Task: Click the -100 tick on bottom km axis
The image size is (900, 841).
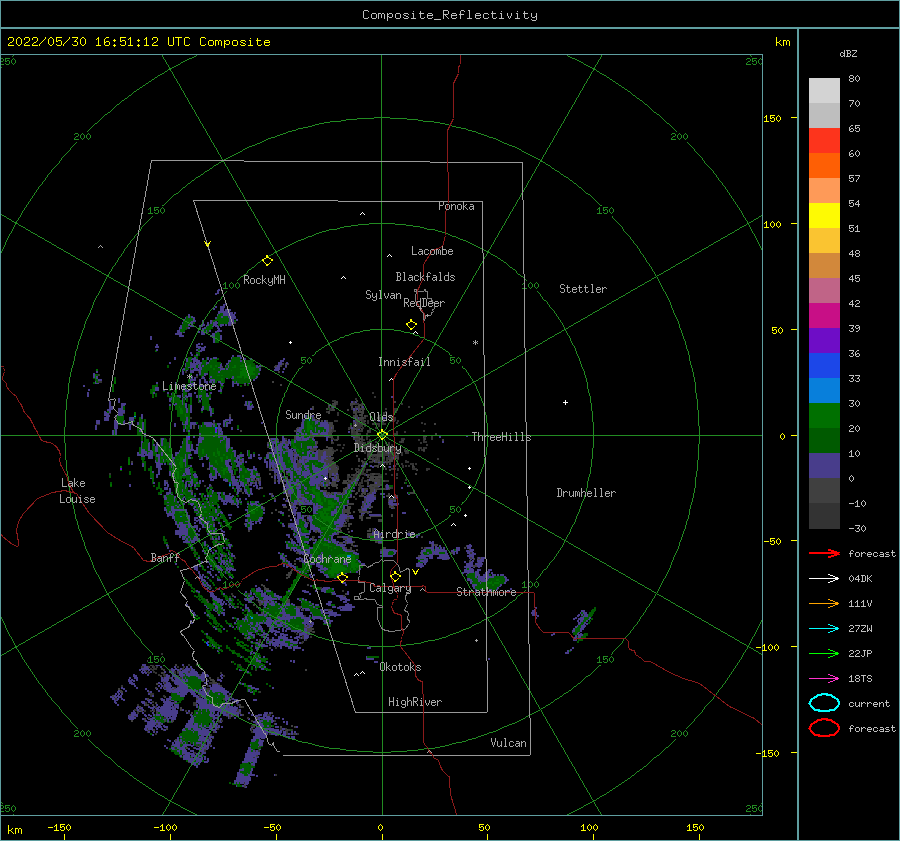Action: [x=165, y=827]
